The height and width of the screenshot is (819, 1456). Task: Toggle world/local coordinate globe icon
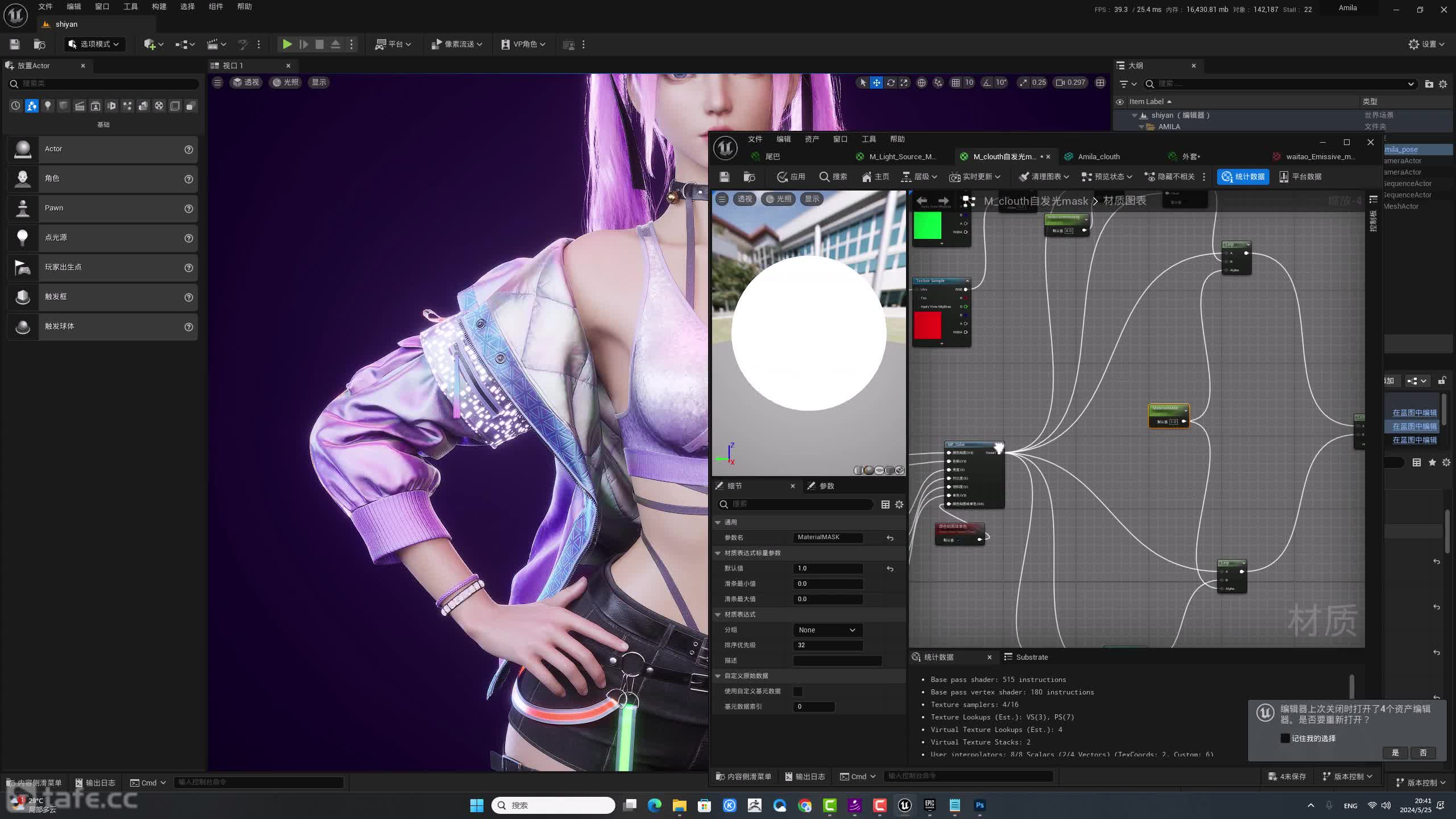click(x=921, y=82)
